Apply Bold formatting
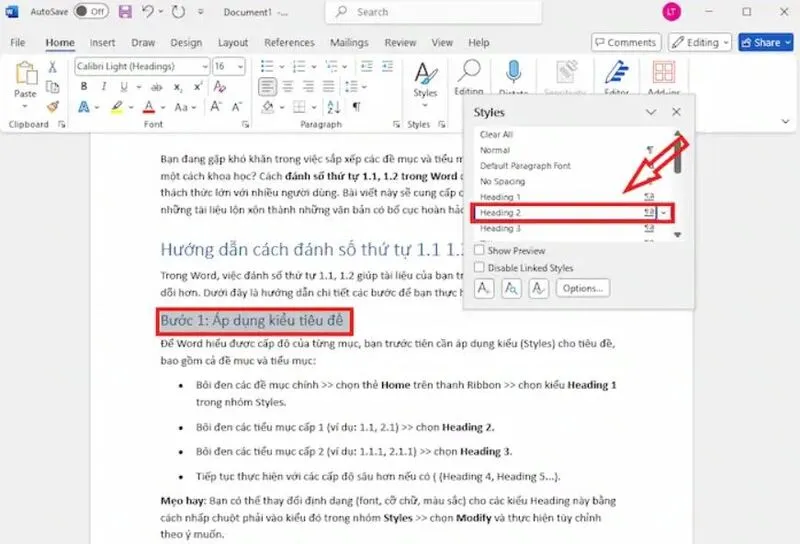 [x=84, y=87]
